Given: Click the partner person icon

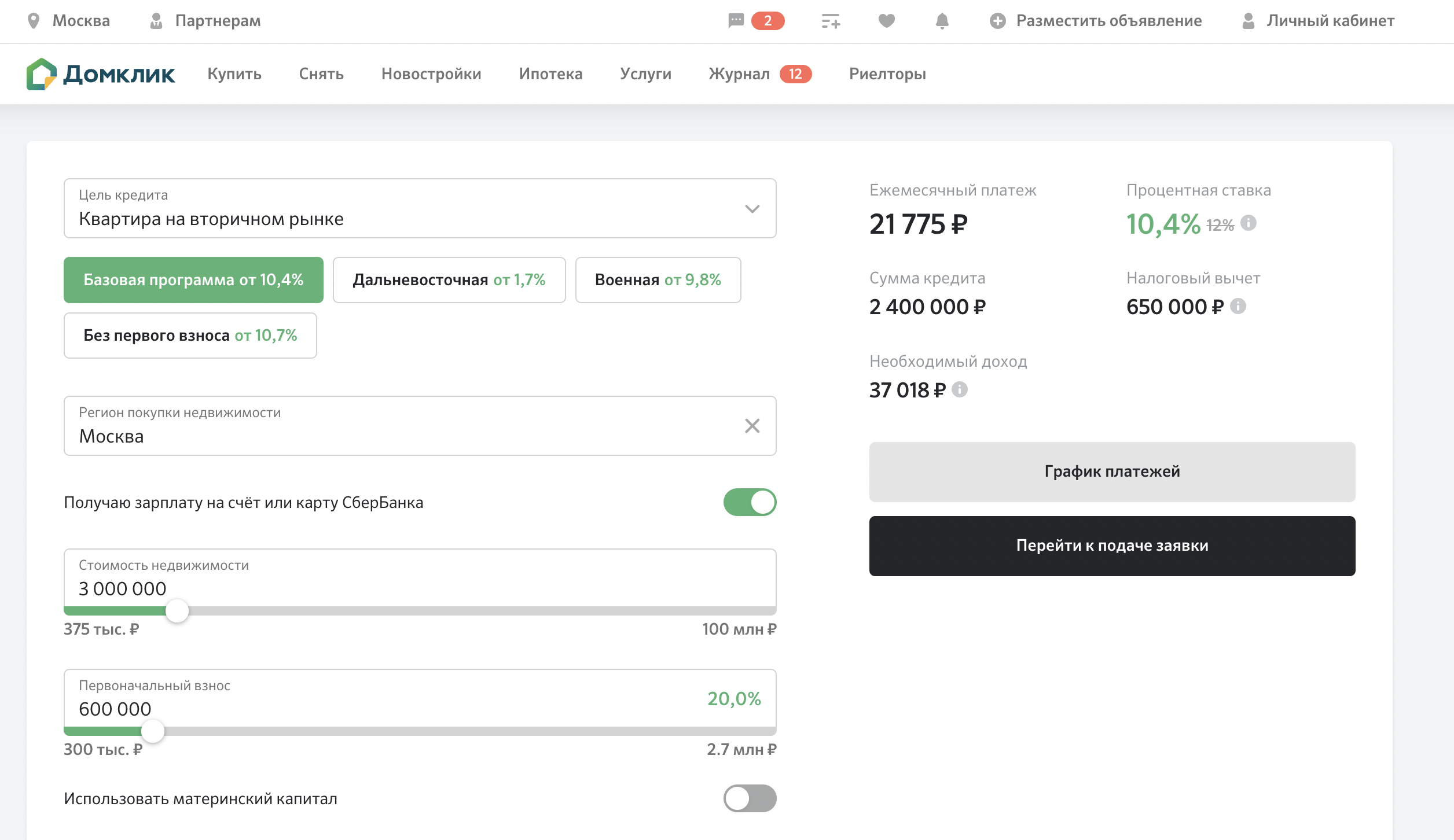Looking at the screenshot, I should (156, 21).
